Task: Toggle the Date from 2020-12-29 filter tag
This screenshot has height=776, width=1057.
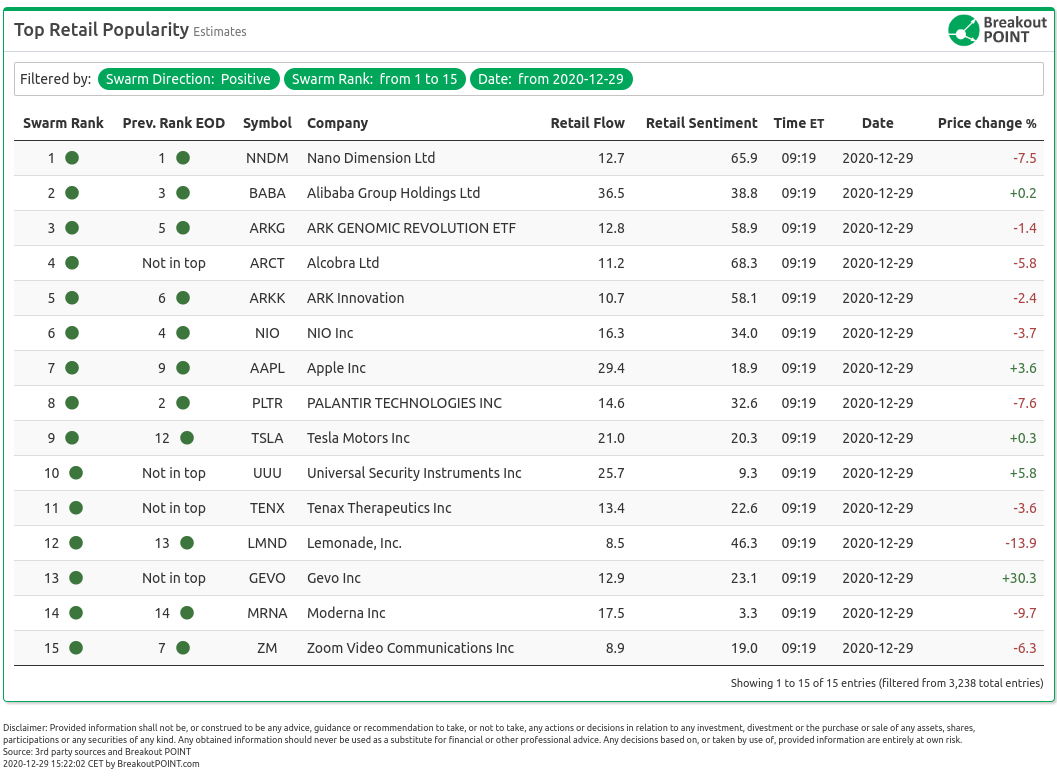Action: pyautogui.click(x=551, y=79)
